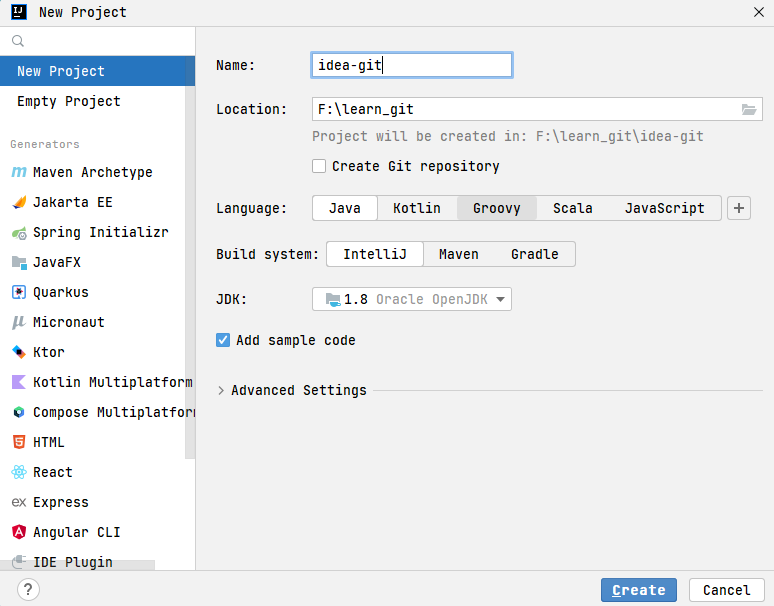Image resolution: width=774 pixels, height=606 pixels.
Task: Uncheck Add sample code checkbox
Action: [x=223, y=341]
